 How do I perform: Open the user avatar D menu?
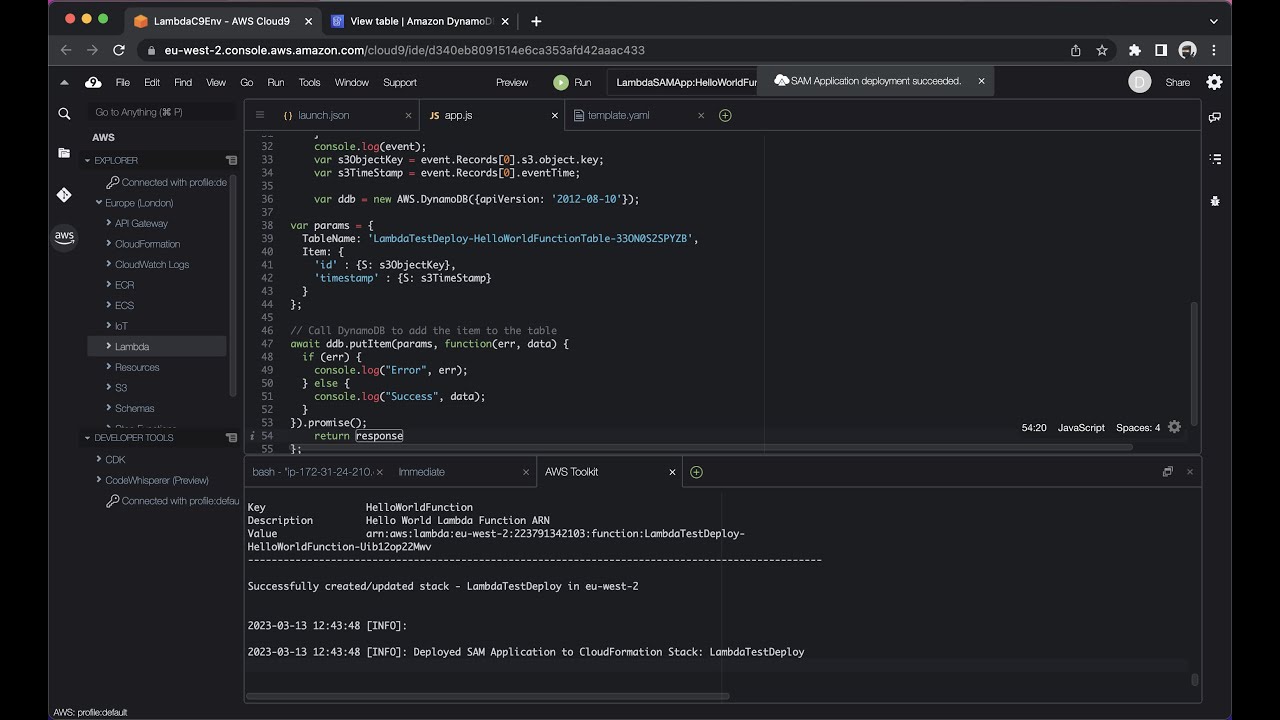pyautogui.click(x=1139, y=82)
